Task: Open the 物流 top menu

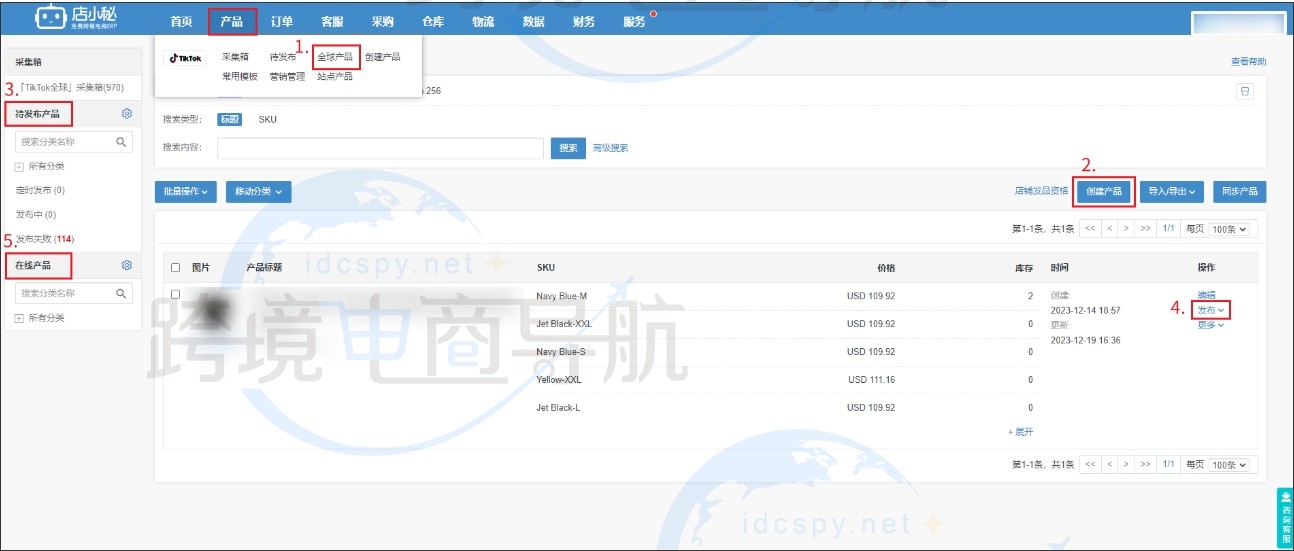Action: pyautogui.click(x=483, y=21)
